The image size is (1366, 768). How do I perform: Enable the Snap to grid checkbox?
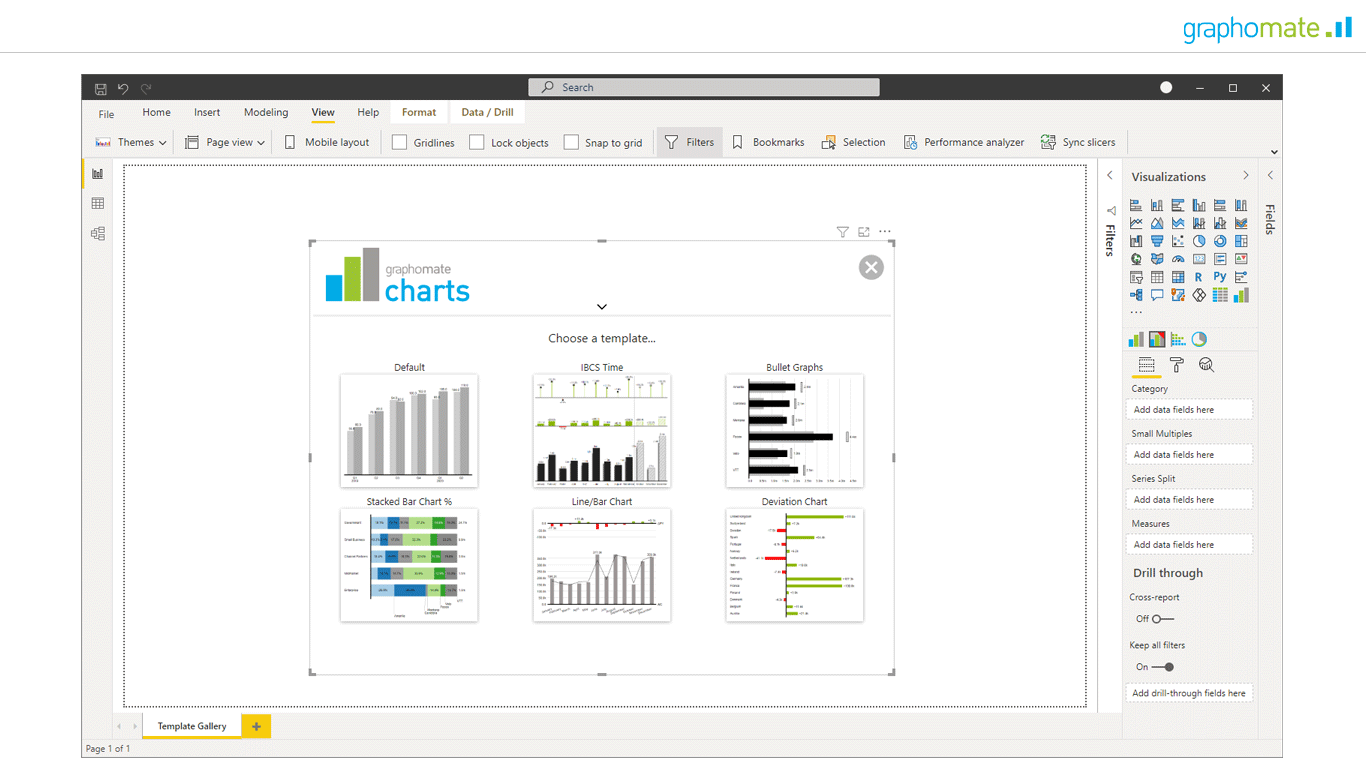571,142
